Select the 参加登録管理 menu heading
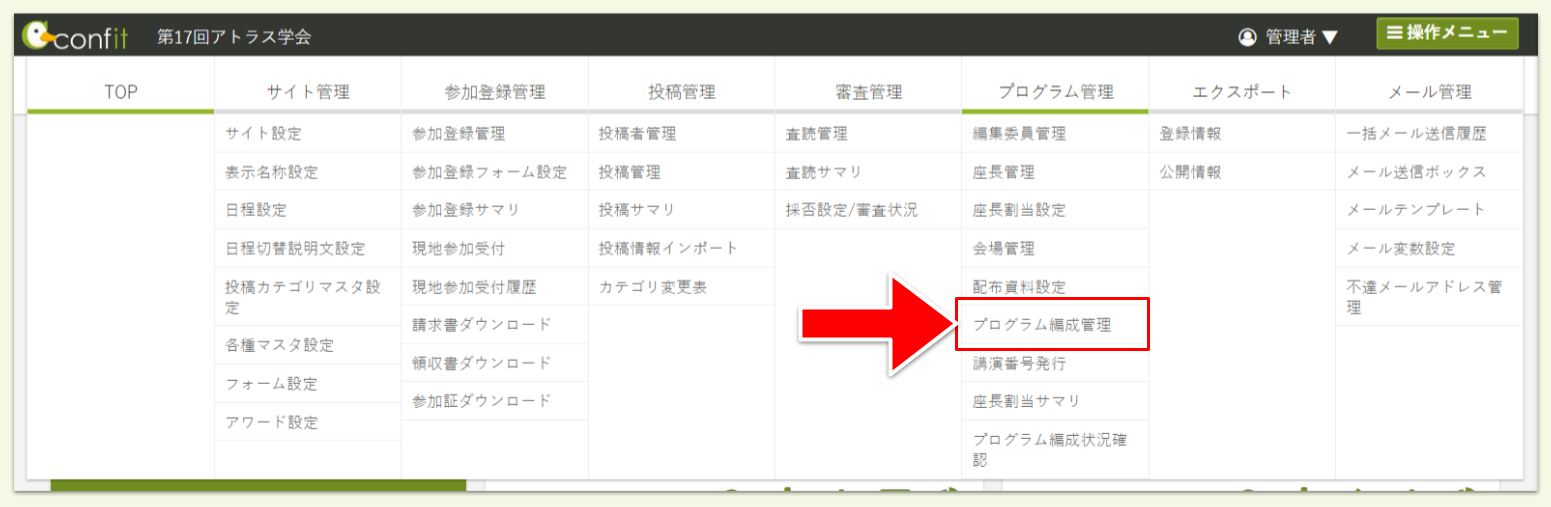This screenshot has width=1551, height=507. click(494, 92)
